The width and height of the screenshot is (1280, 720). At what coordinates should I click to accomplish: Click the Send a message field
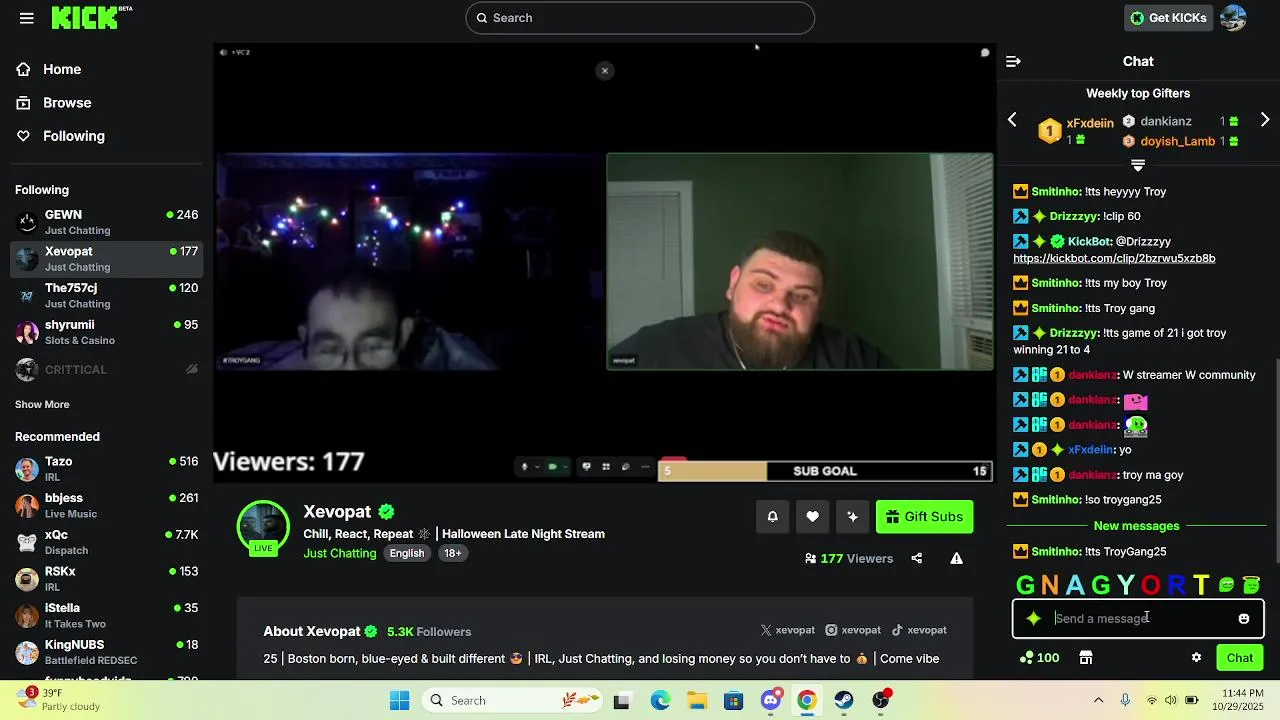pyautogui.click(x=1140, y=619)
